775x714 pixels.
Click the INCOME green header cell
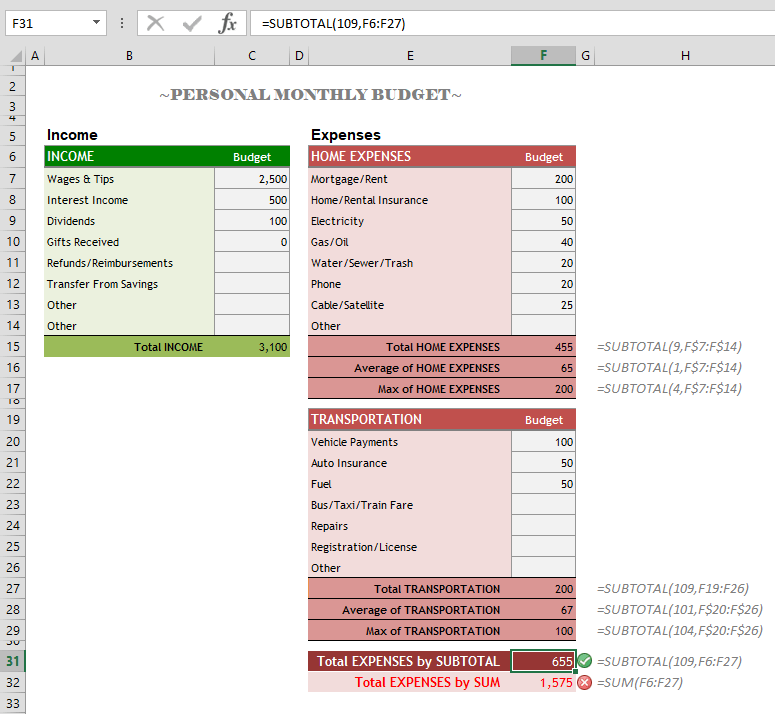[x=129, y=157]
